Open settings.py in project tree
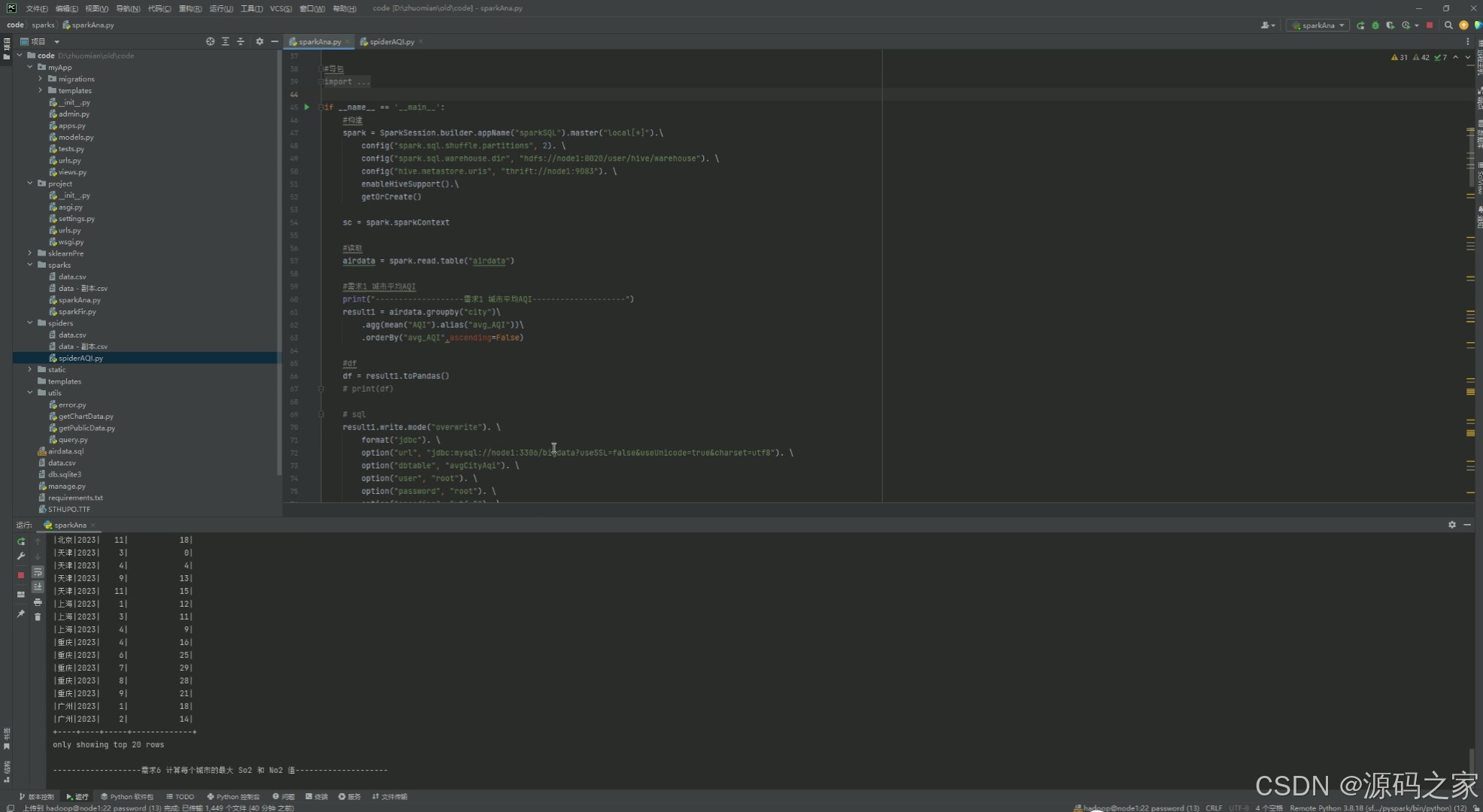Screen dimensions: 1483x812 tap(76, 219)
